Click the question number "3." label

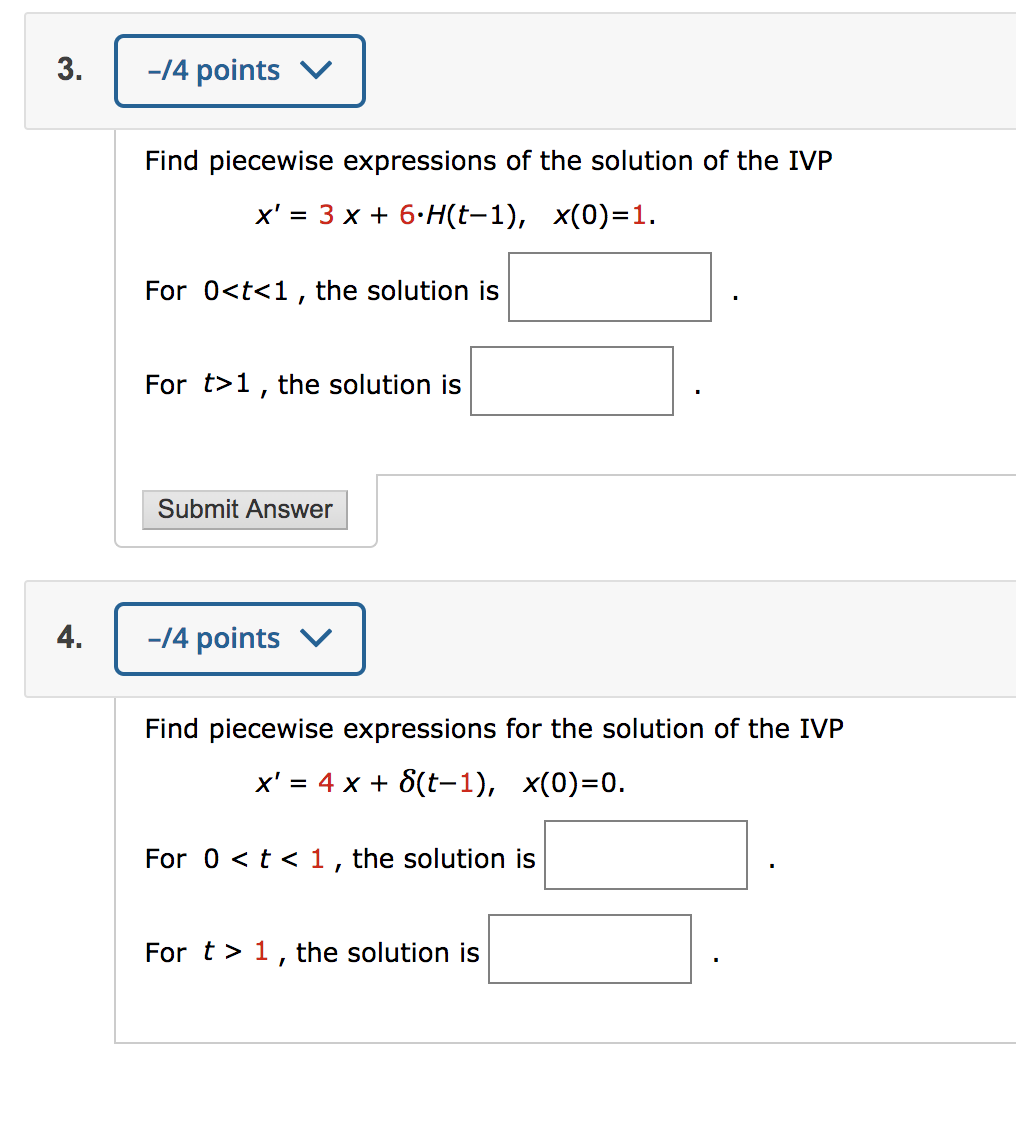tap(70, 69)
